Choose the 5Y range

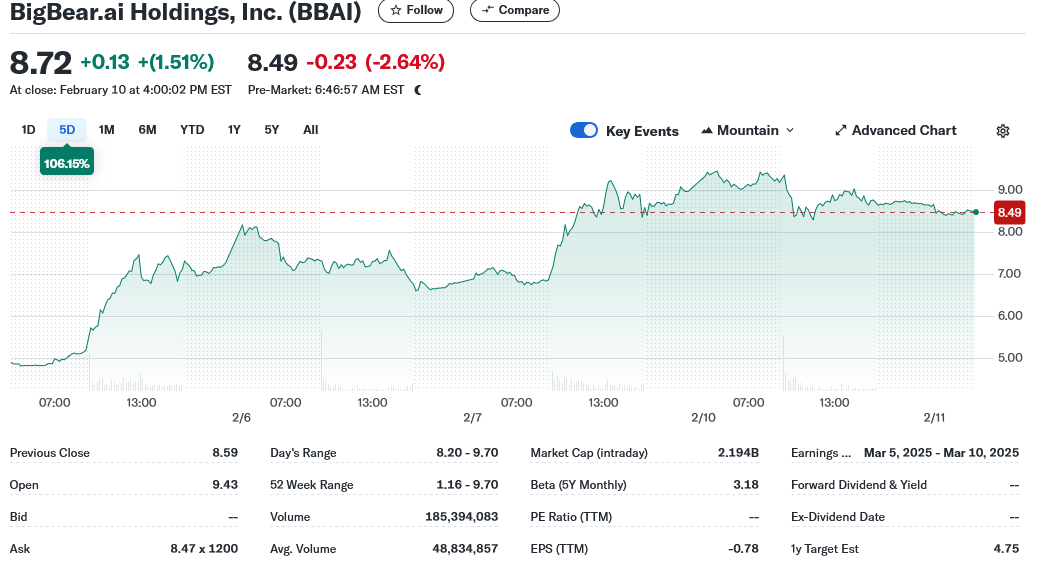[271, 130]
